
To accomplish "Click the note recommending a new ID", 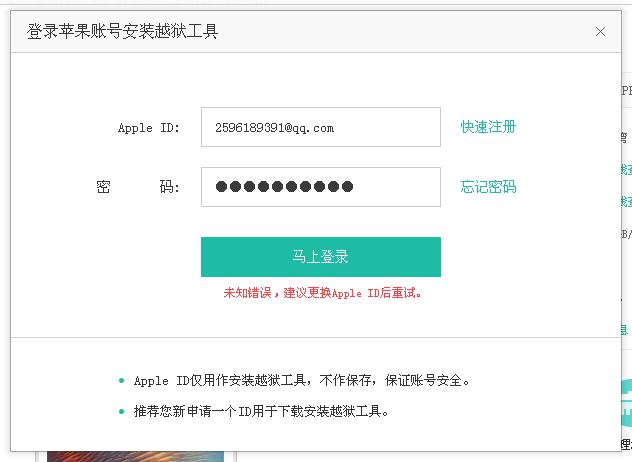I will click(x=261, y=411).
